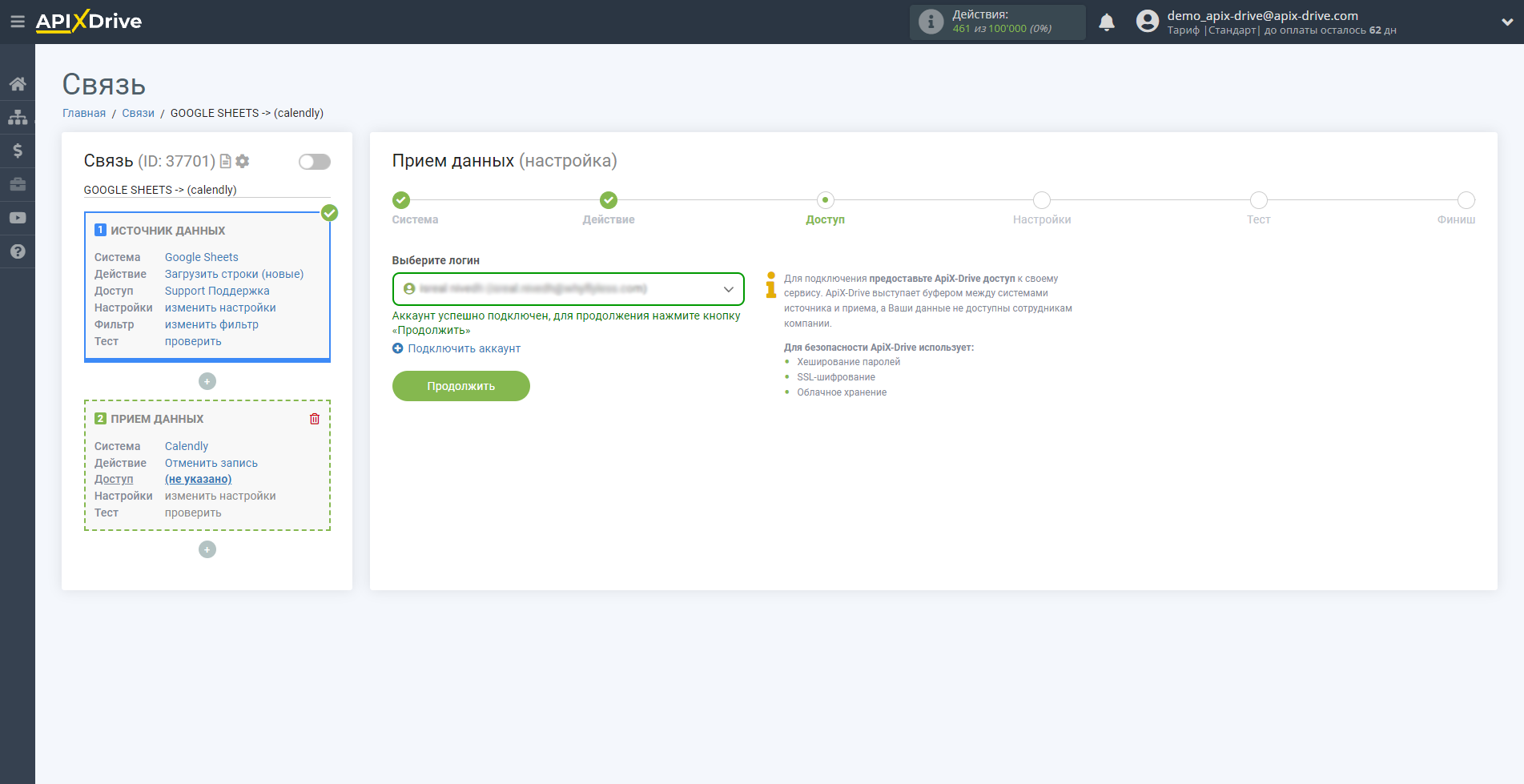Click receiver изменить настройки text
This screenshot has width=1524, height=784.
coord(220,496)
